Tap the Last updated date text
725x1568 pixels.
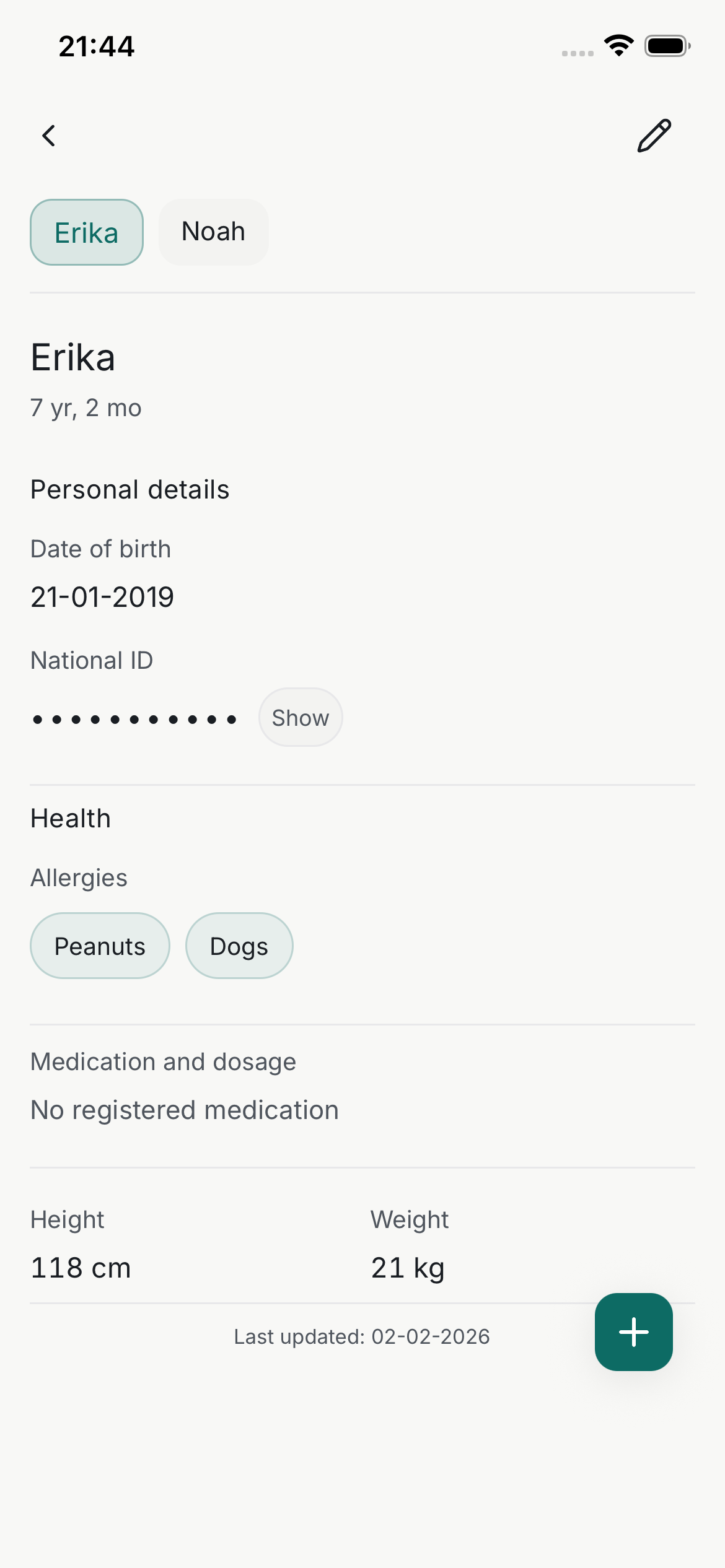[362, 1337]
